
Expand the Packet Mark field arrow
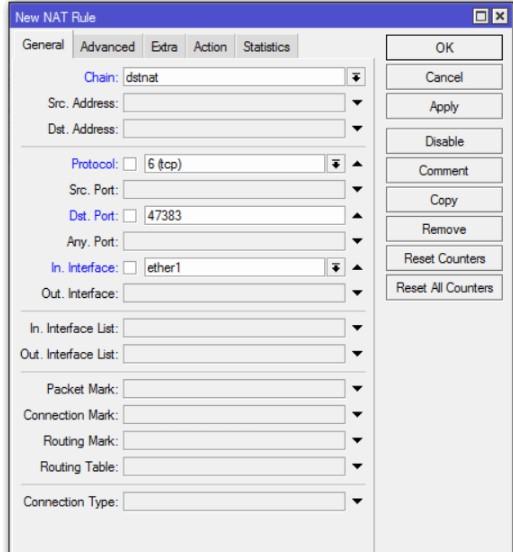[357, 389]
